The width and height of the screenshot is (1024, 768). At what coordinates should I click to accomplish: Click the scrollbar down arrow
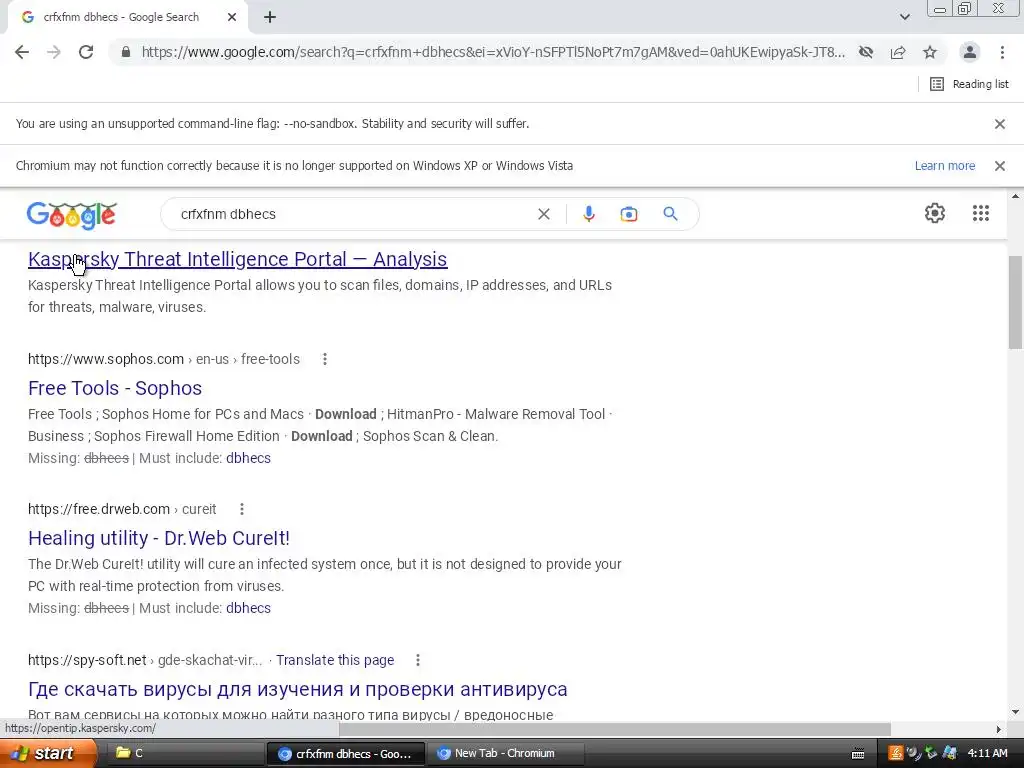coord(1016,712)
